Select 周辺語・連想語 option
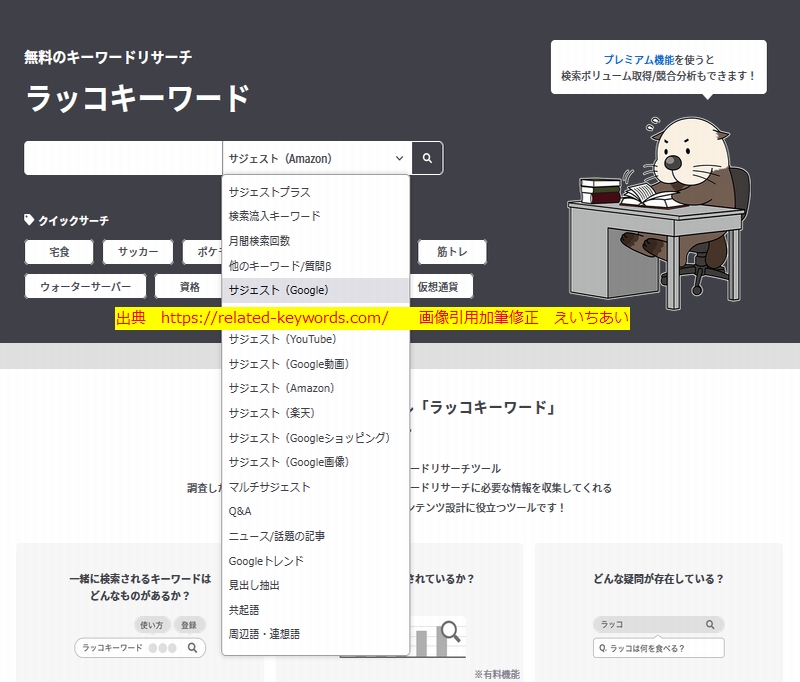 click(x=316, y=634)
